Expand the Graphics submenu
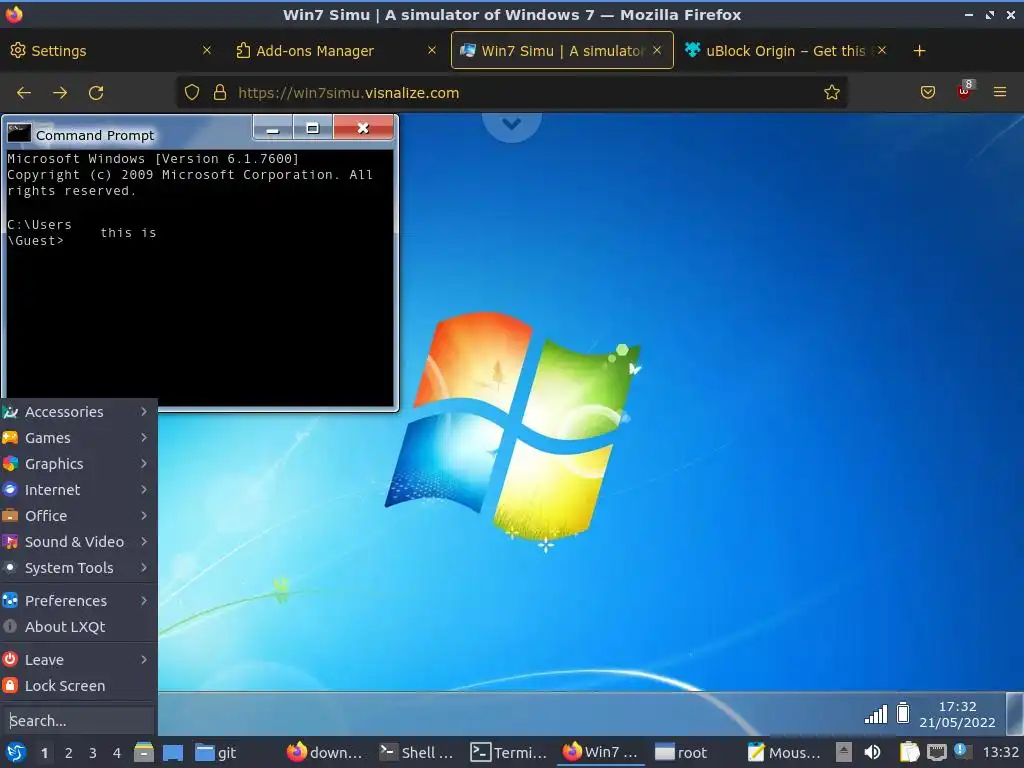The image size is (1024, 768). click(78, 464)
